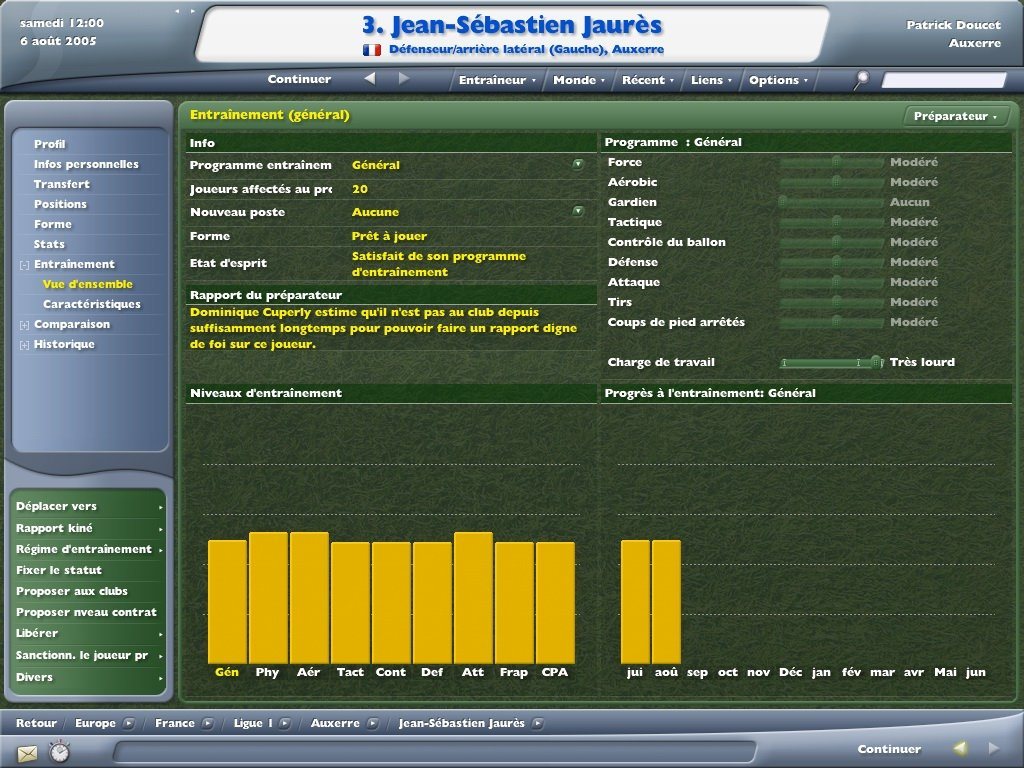The image size is (1024, 768).
Task: Click the Force intensity slider
Action: [832, 162]
